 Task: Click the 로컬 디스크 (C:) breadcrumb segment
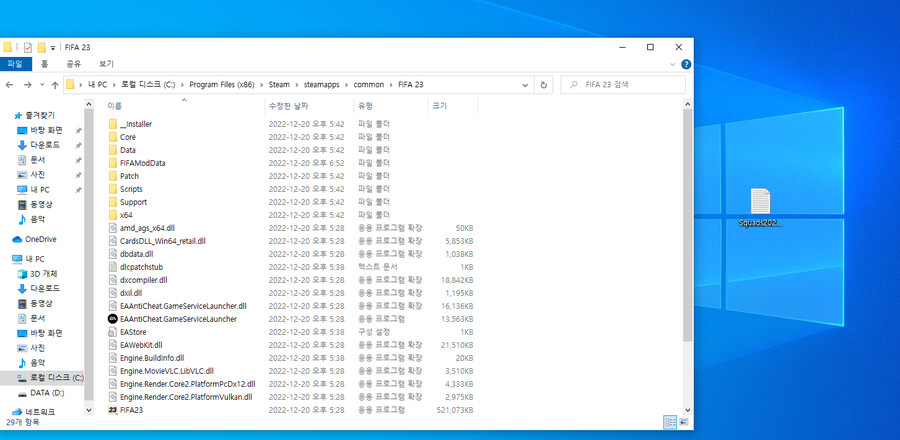148,85
